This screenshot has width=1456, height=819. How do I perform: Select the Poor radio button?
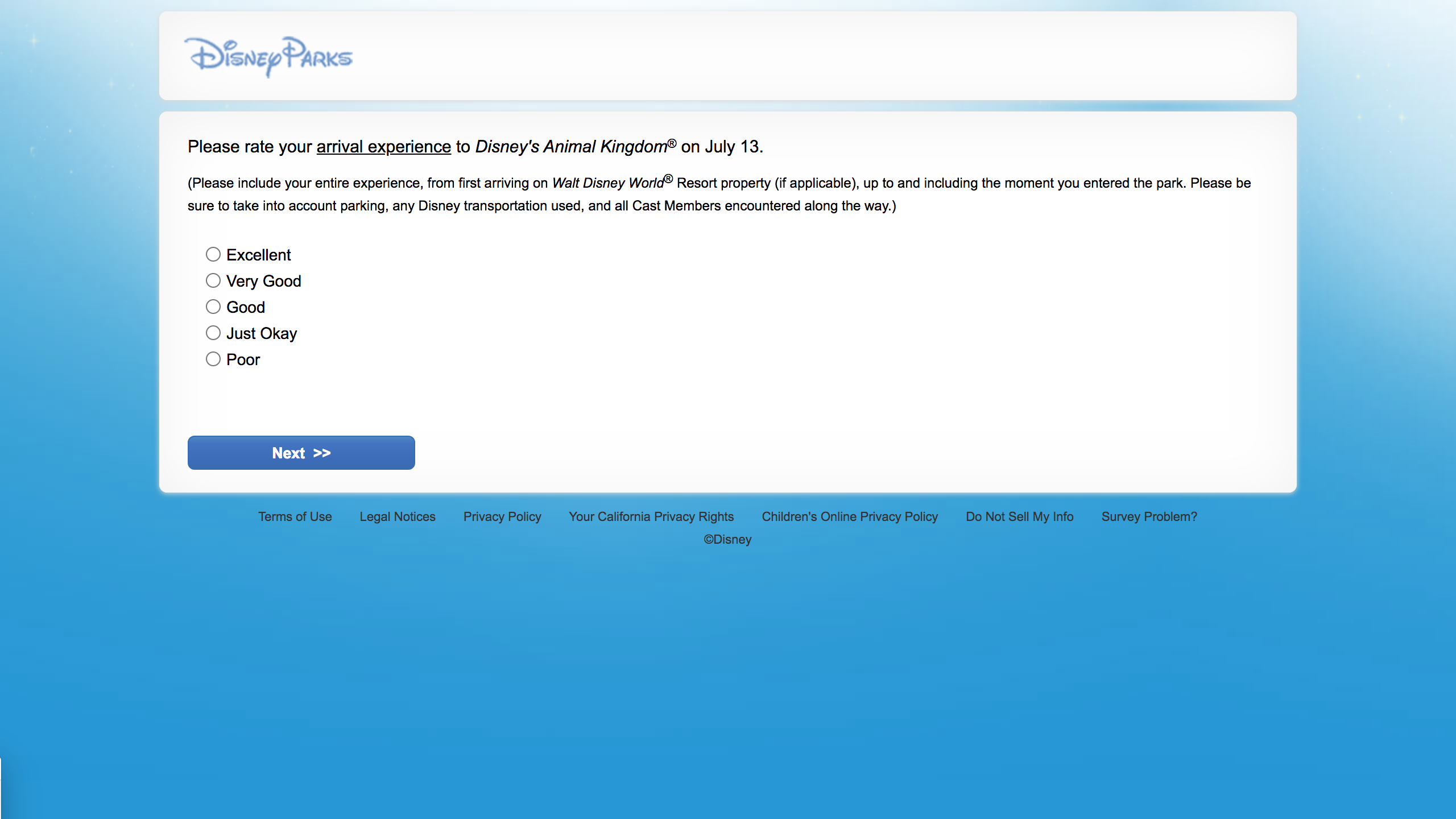(213, 359)
